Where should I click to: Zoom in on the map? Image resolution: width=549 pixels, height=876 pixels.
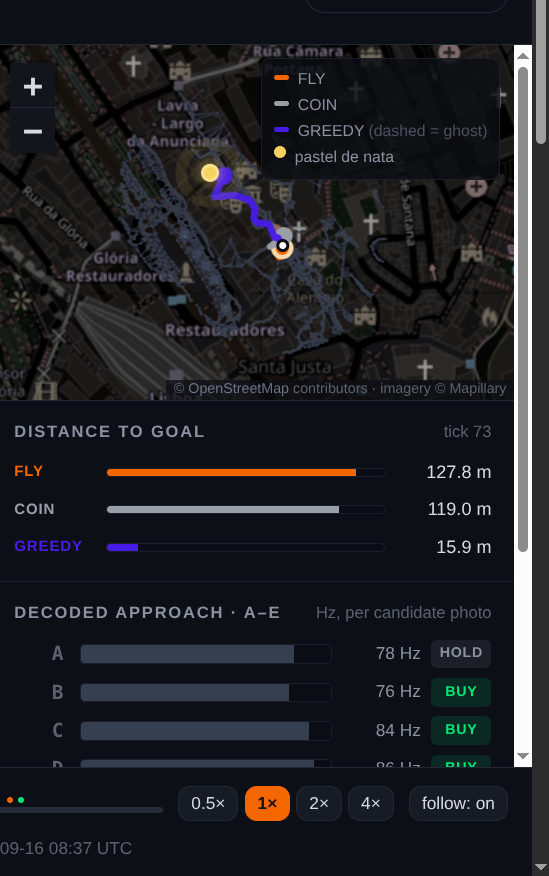click(32, 86)
